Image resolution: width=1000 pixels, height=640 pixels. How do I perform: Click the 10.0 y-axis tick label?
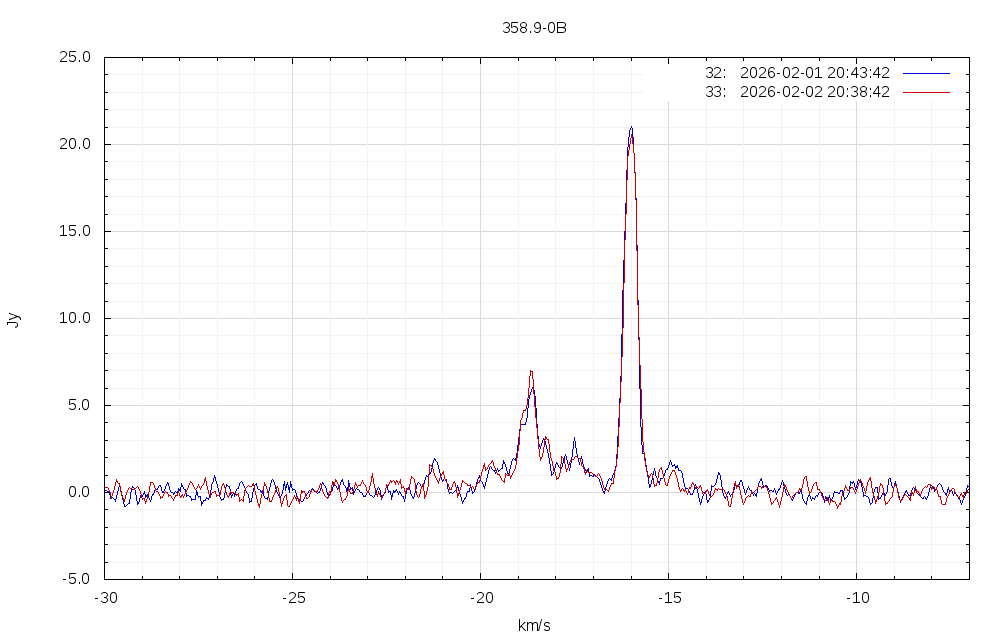point(75,318)
